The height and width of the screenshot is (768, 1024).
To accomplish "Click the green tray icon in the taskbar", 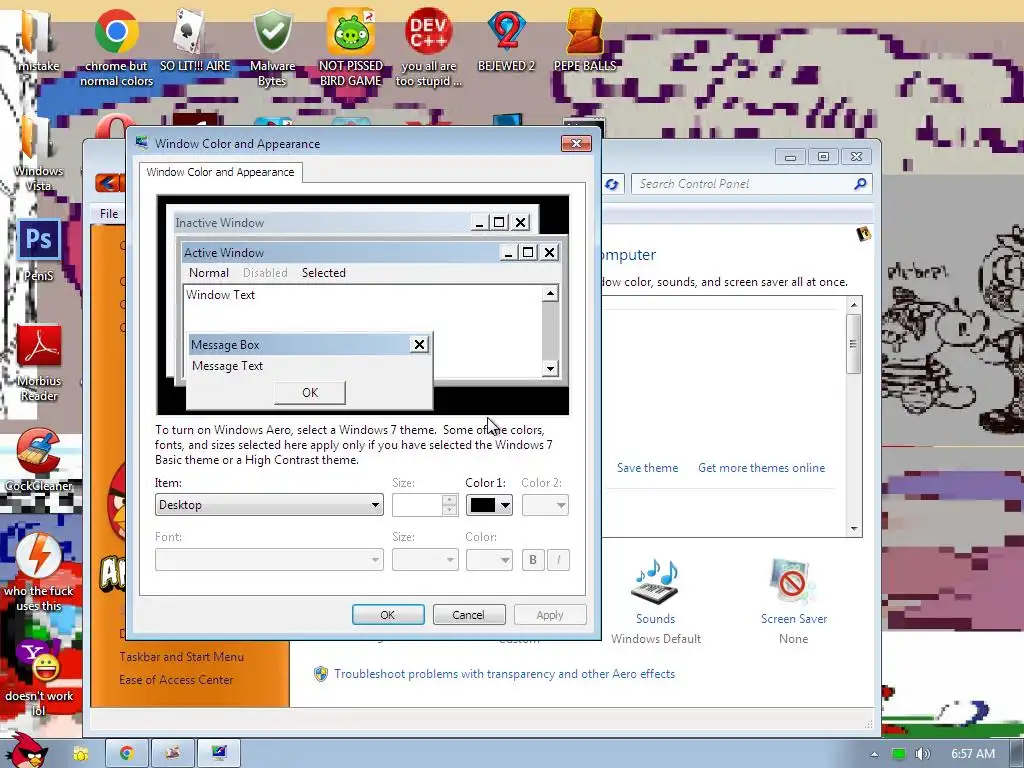I will (899, 754).
